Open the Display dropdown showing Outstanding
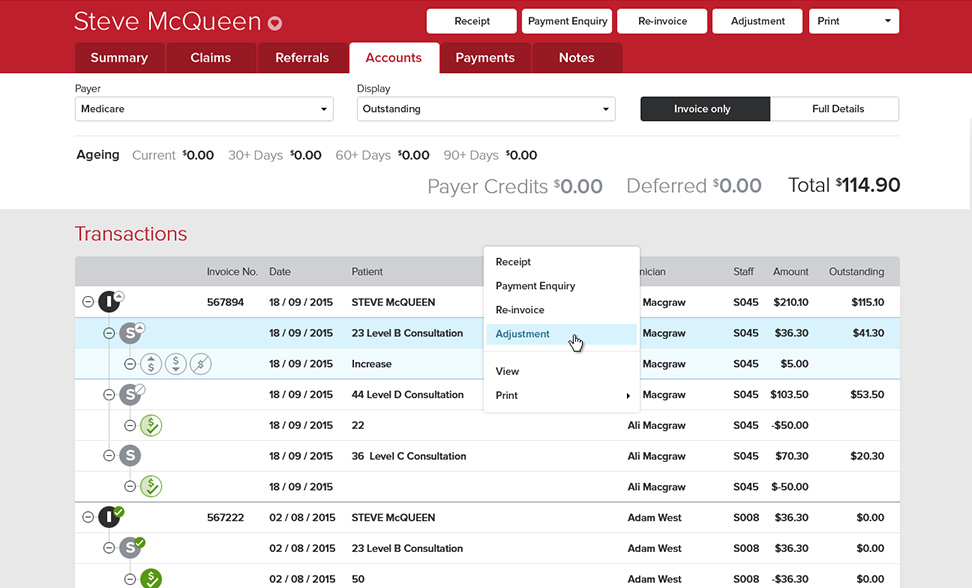Image resolution: width=972 pixels, height=588 pixels. (486, 109)
